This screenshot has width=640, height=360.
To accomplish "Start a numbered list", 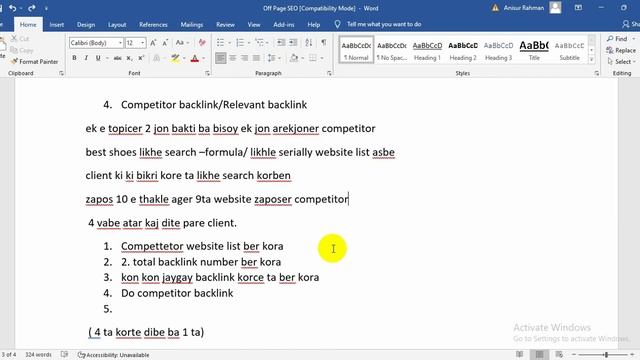I will point(240,42).
